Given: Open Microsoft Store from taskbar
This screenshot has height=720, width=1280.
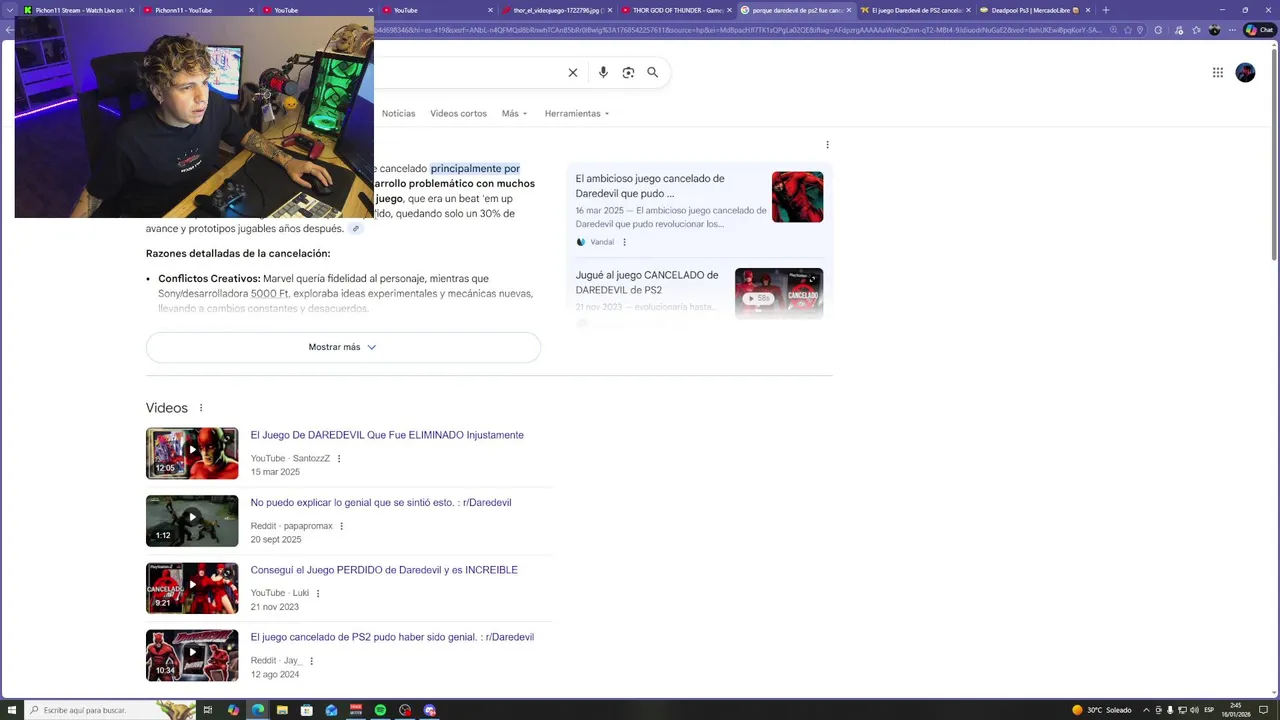Looking at the screenshot, I should point(307,710).
